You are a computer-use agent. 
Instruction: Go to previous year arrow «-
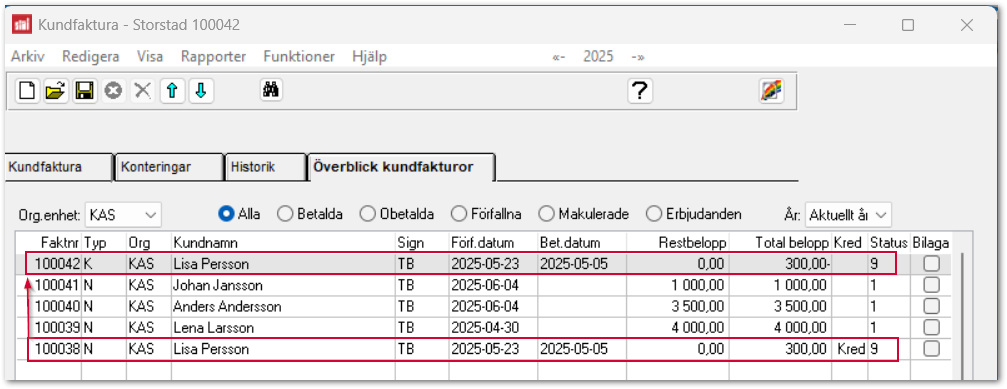pos(558,56)
